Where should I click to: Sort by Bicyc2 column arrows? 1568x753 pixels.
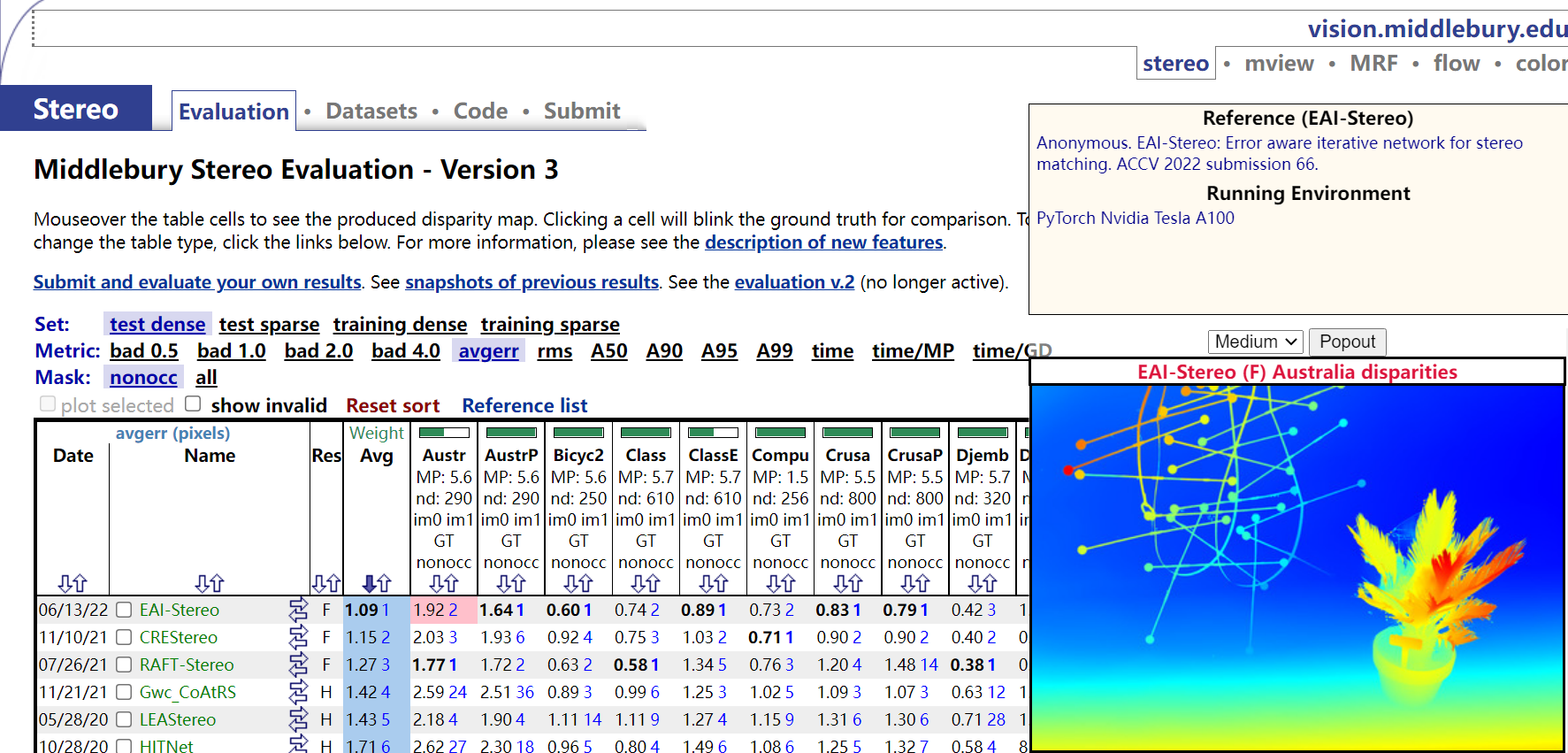click(x=578, y=583)
